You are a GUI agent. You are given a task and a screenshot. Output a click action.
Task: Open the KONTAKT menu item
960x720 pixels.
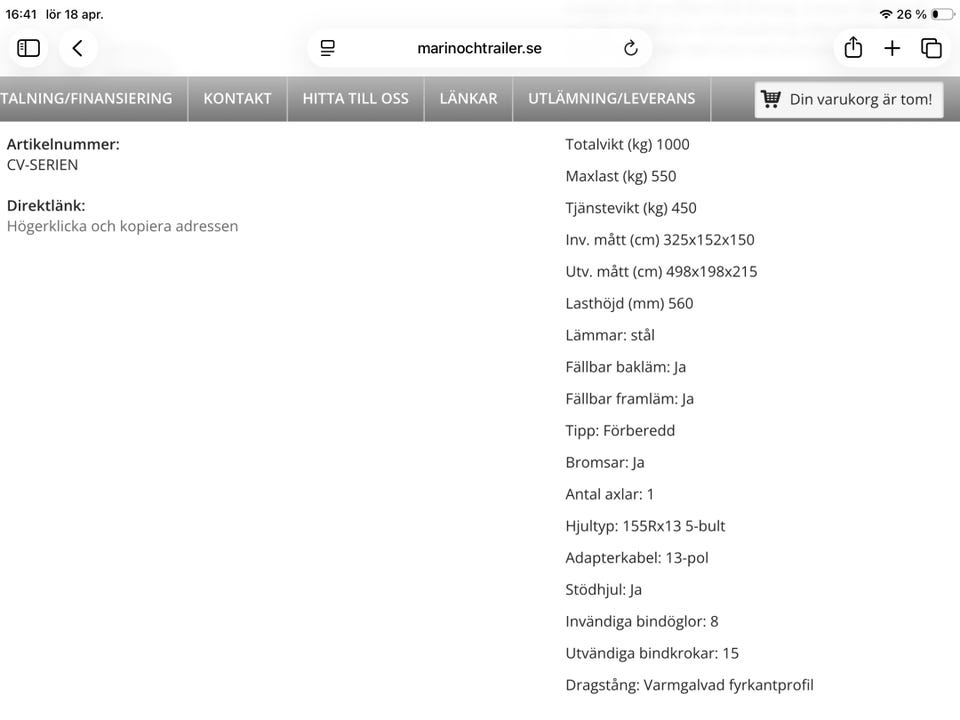pos(237,99)
